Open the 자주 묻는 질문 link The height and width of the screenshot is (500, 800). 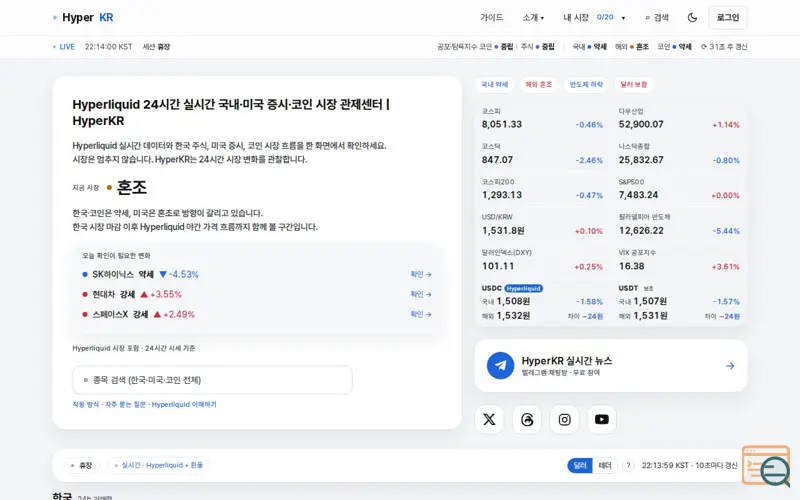[125, 405]
